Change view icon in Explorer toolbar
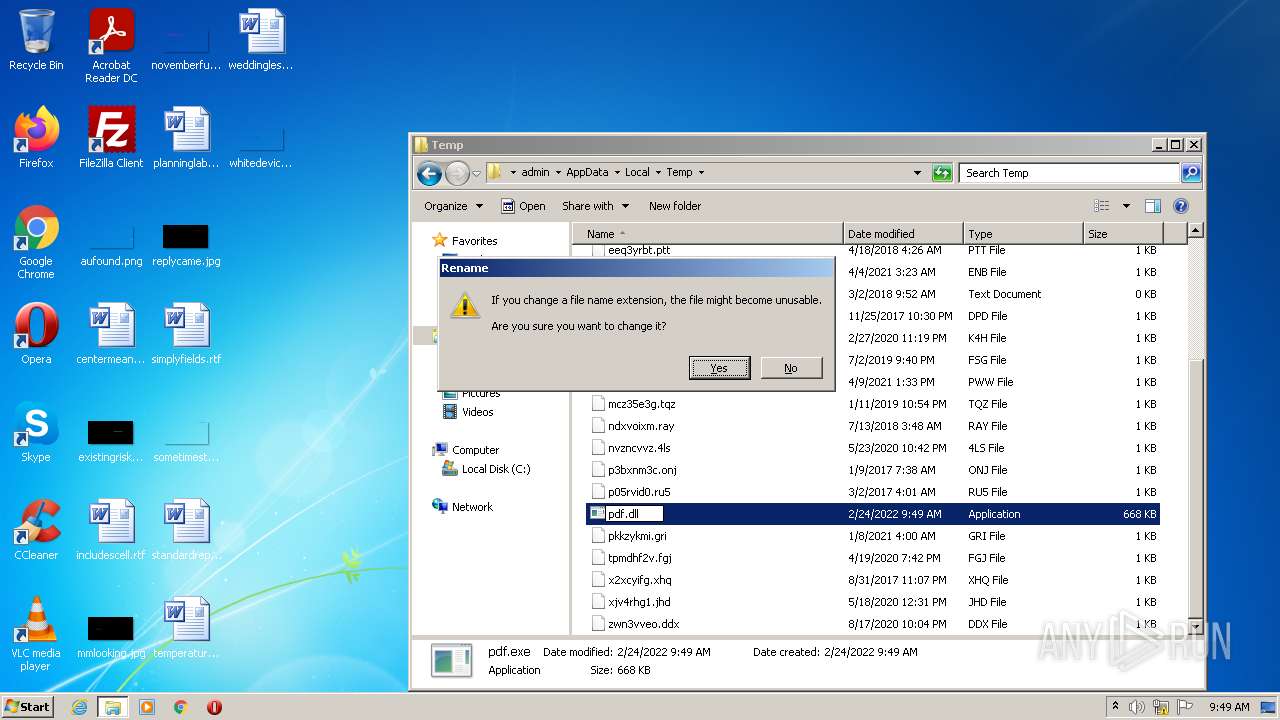 pos(1101,206)
